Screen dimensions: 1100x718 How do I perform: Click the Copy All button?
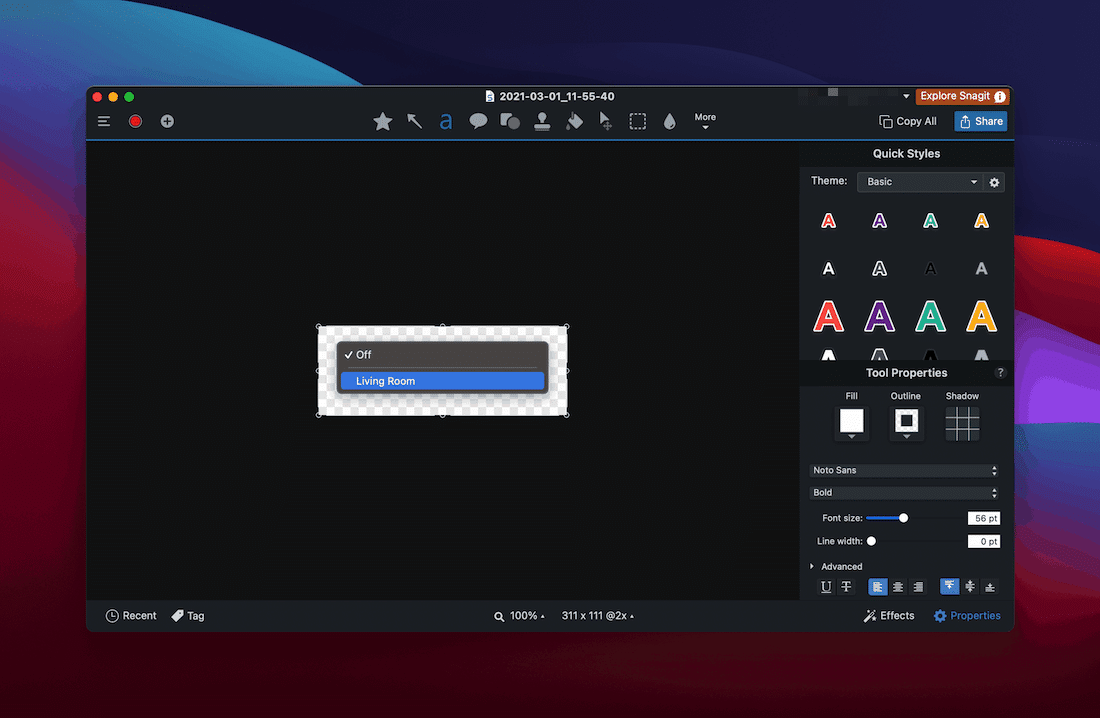tap(907, 120)
